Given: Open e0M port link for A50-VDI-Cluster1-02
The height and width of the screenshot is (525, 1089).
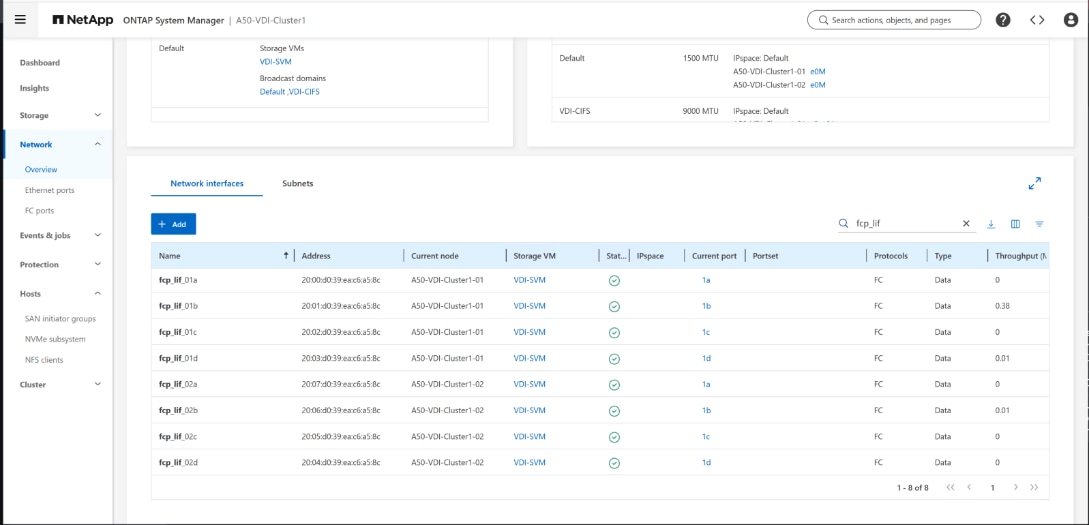Looking at the screenshot, I should pyautogui.click(x=817, y=85).
